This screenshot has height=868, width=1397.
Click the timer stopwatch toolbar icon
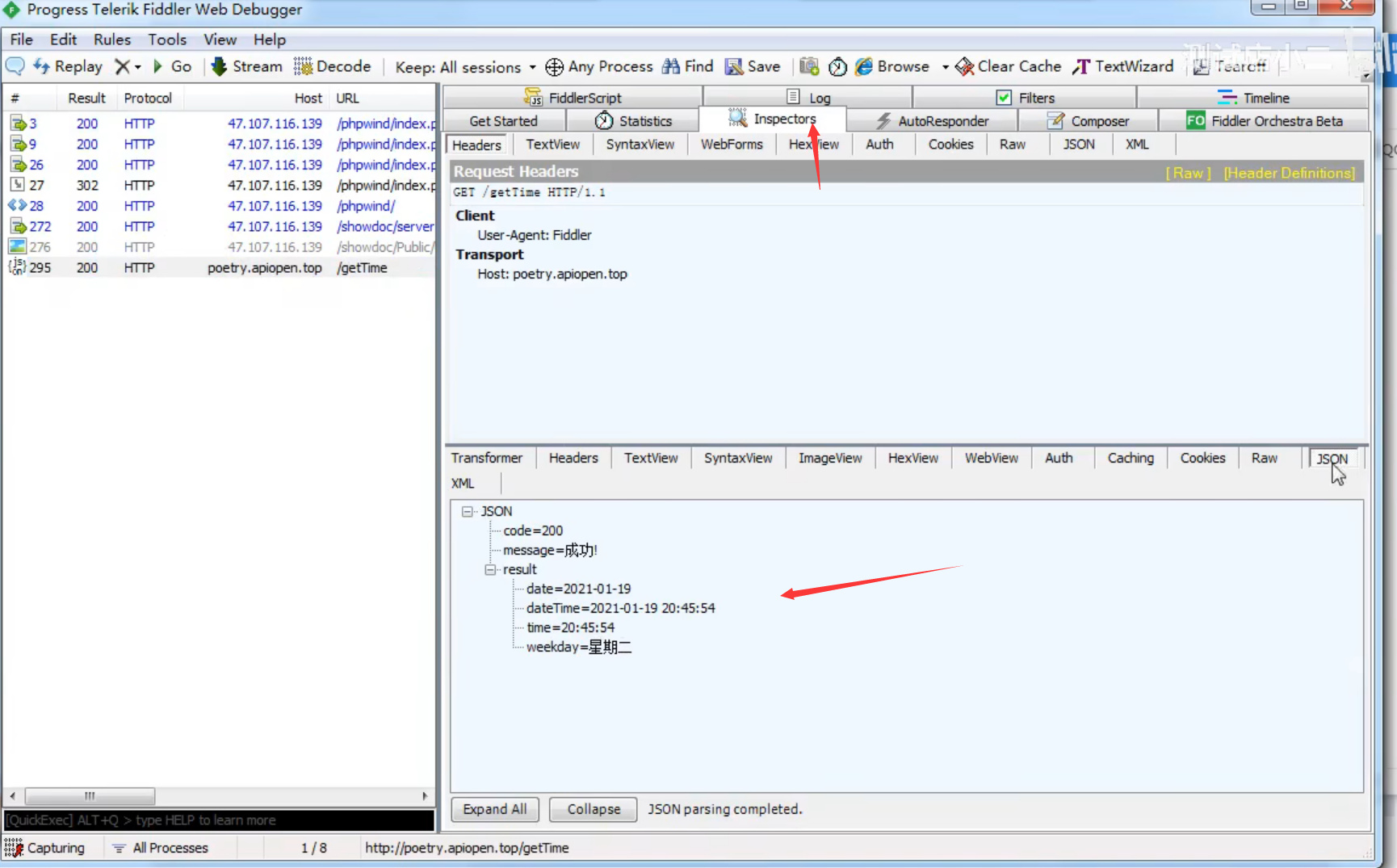click(x=838, y=66)
